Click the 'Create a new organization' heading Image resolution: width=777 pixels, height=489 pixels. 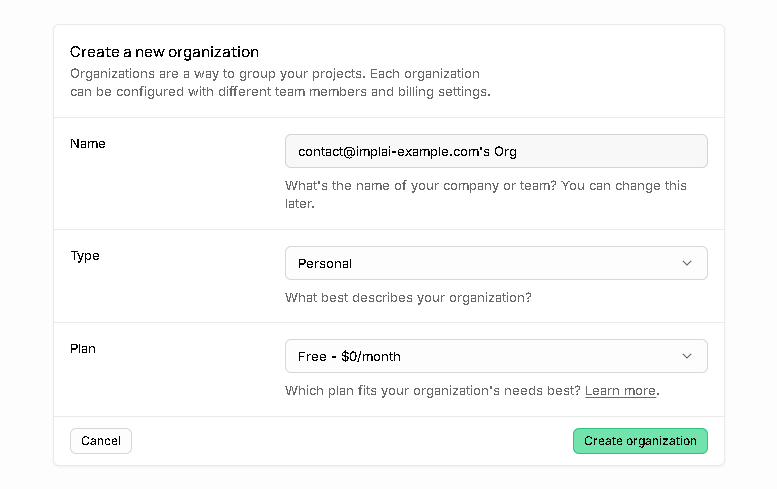(164, 52)
